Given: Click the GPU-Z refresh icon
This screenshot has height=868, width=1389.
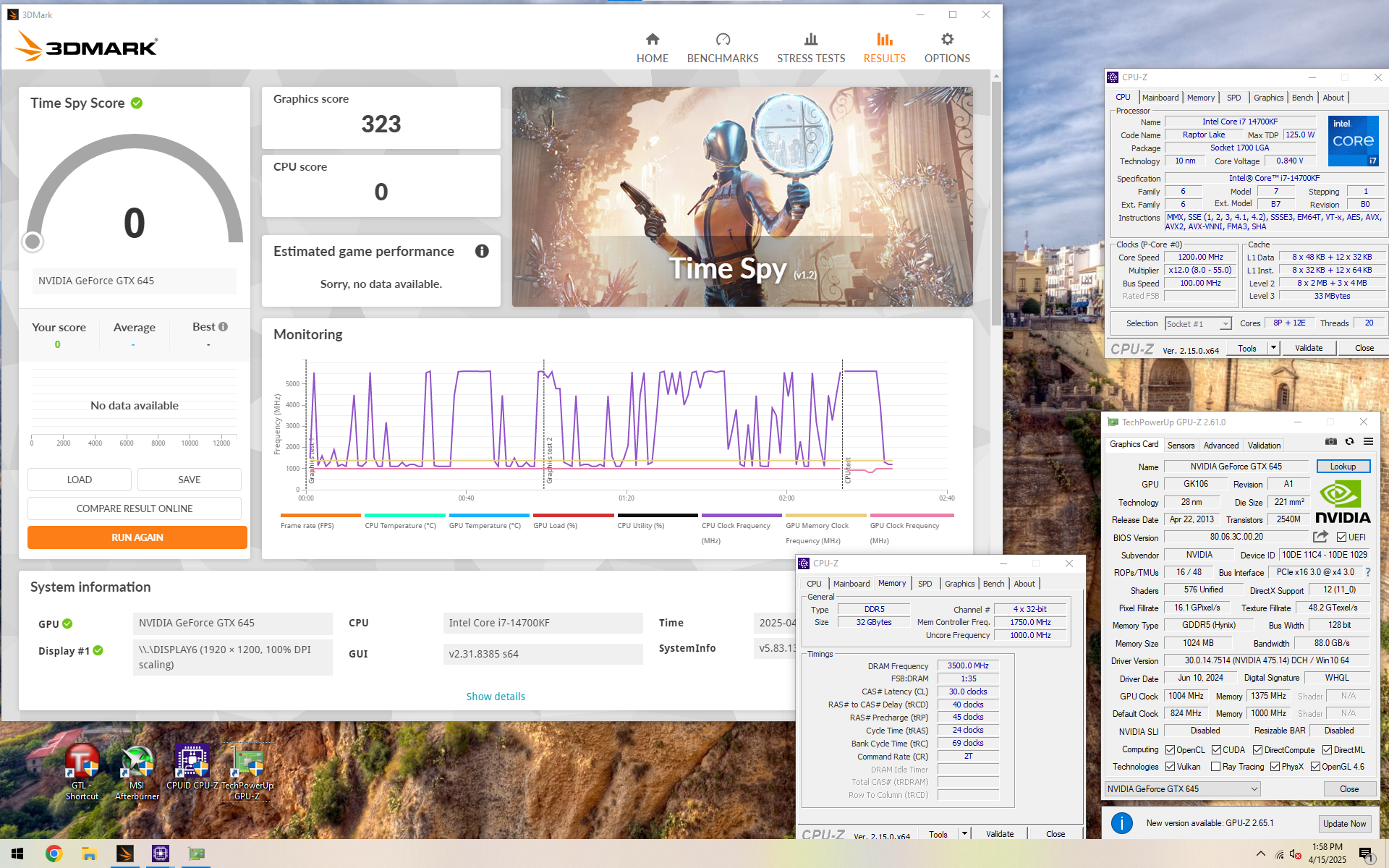Looking at the screenshot, I should click(1349, 441).
